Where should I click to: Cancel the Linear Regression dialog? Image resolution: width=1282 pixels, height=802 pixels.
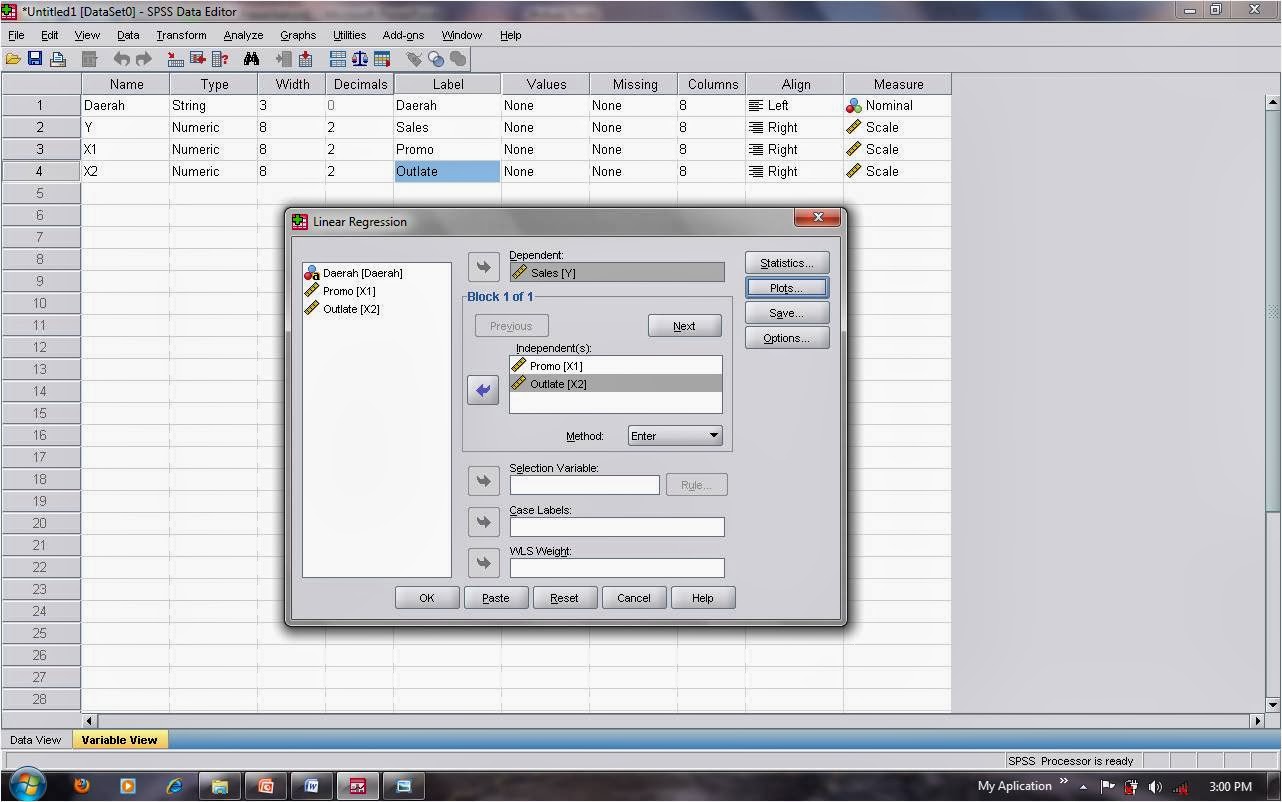point(634,598)
